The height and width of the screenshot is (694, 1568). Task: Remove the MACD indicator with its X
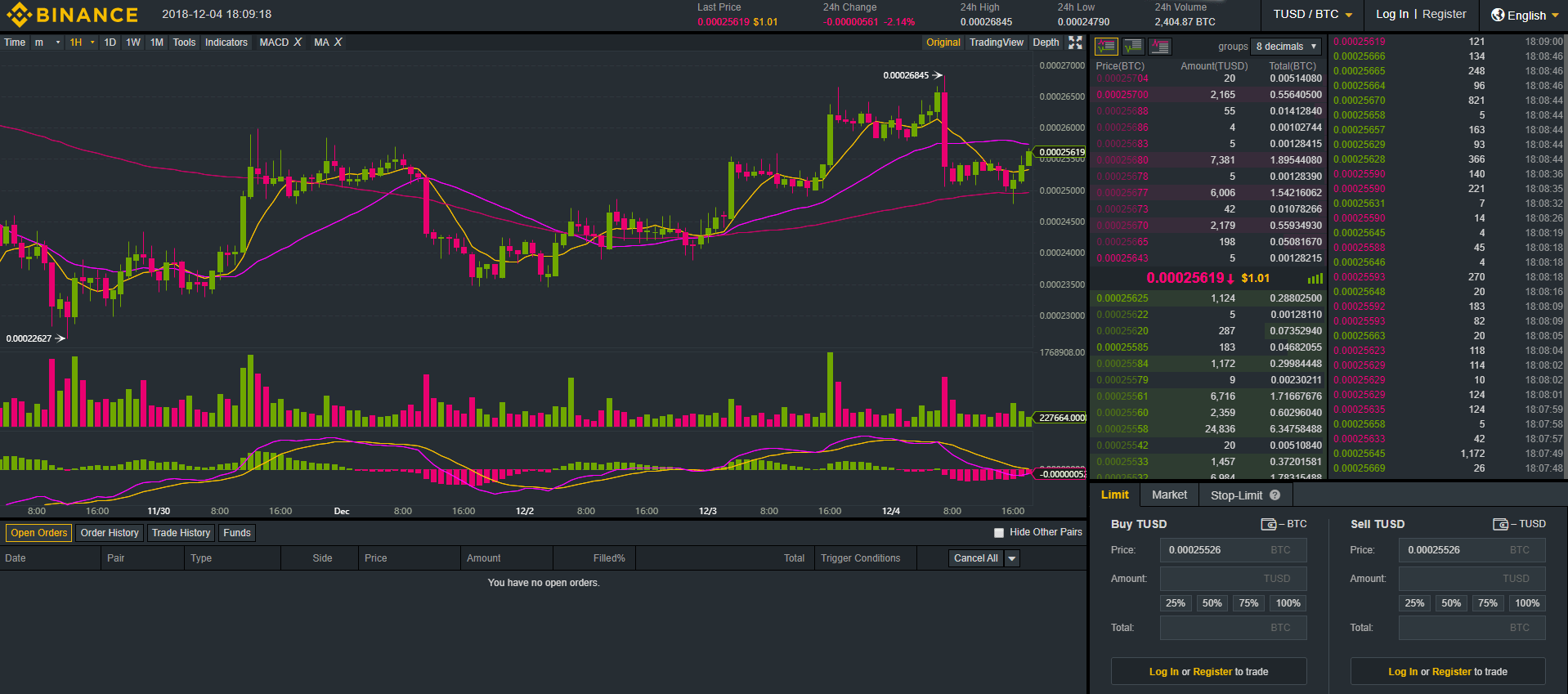click(298, 43)
